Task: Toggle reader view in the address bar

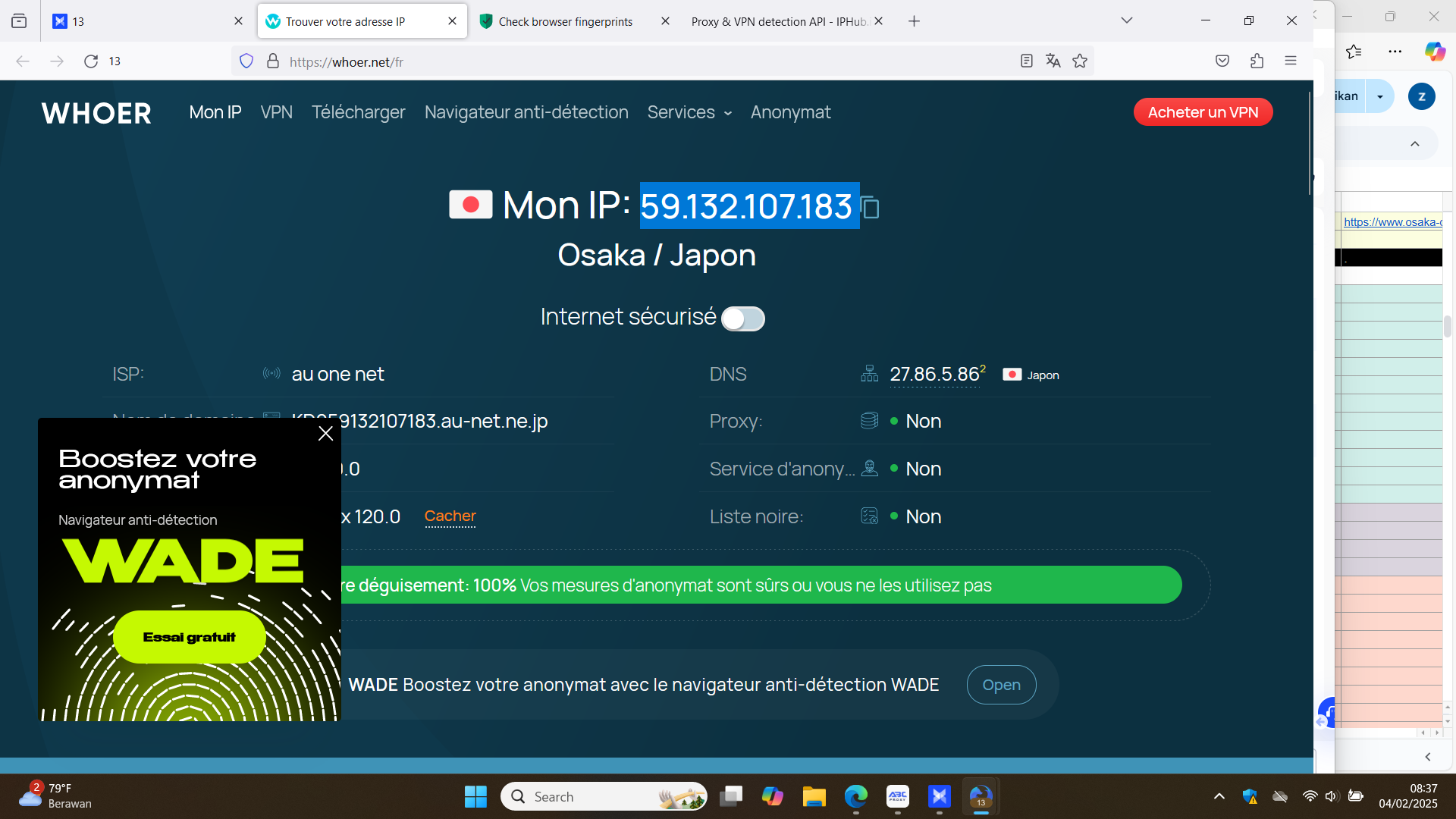Action: coord(1027,61)
